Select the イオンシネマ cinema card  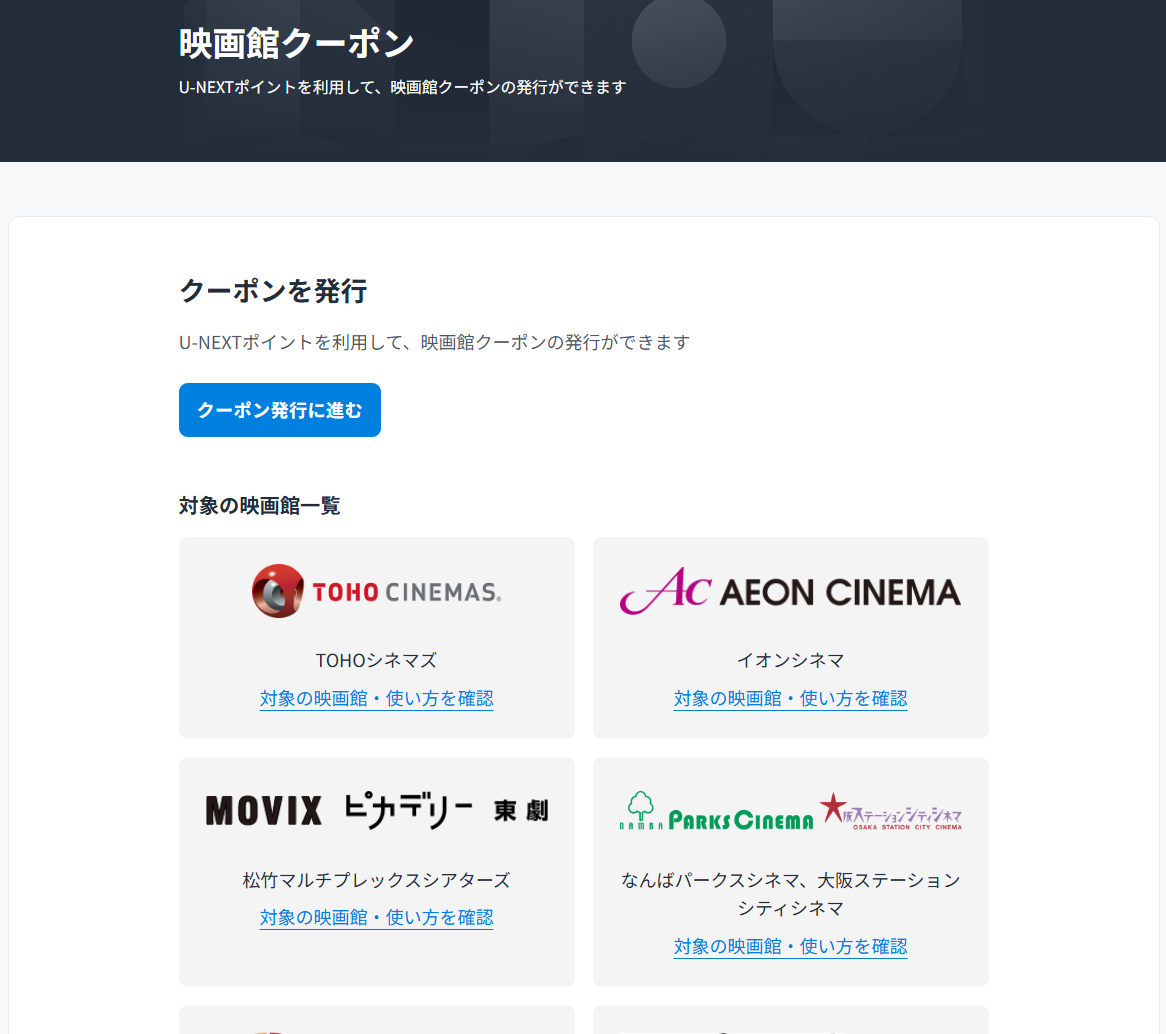tap(790, 638)
